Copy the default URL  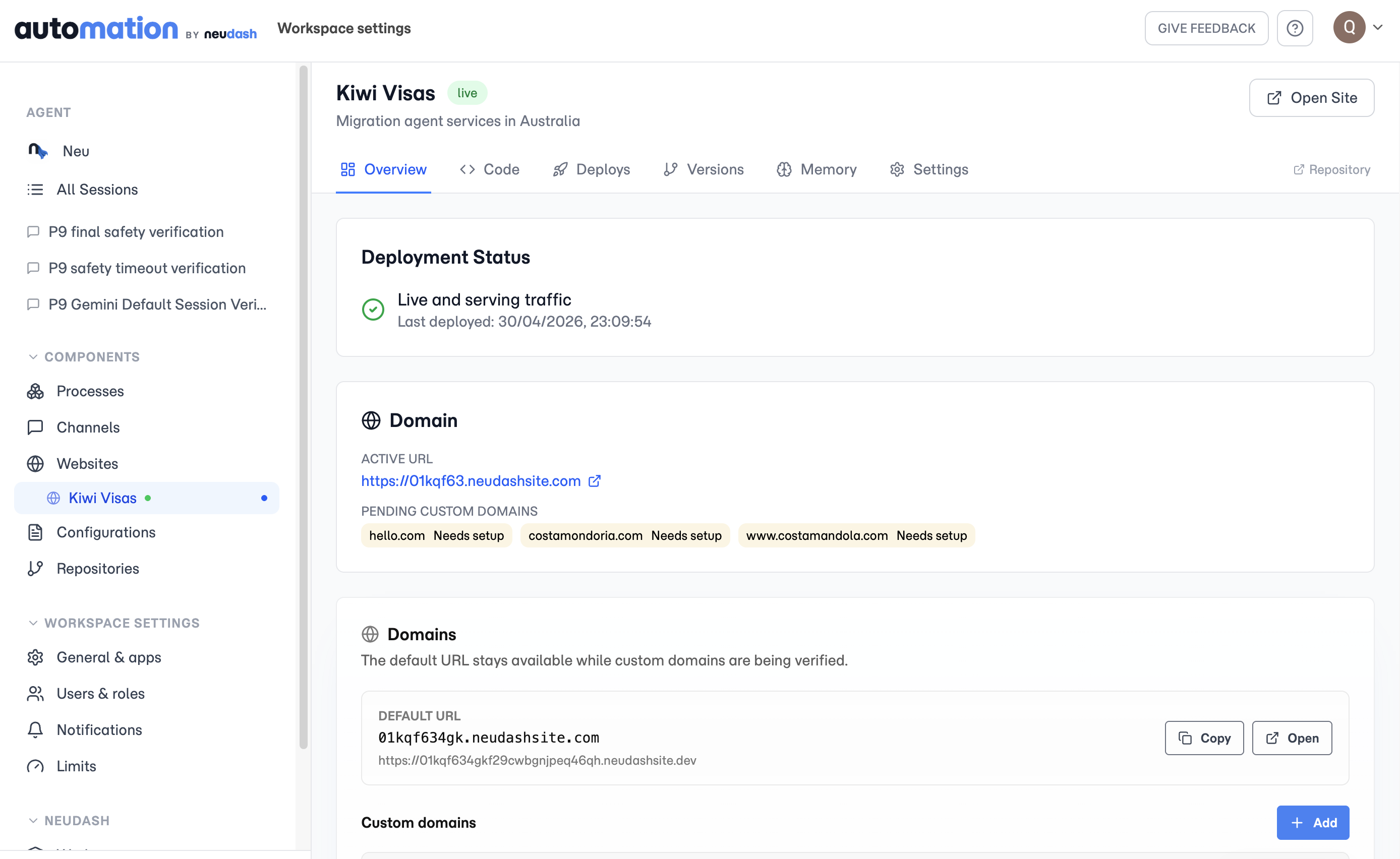[1204, 738]
